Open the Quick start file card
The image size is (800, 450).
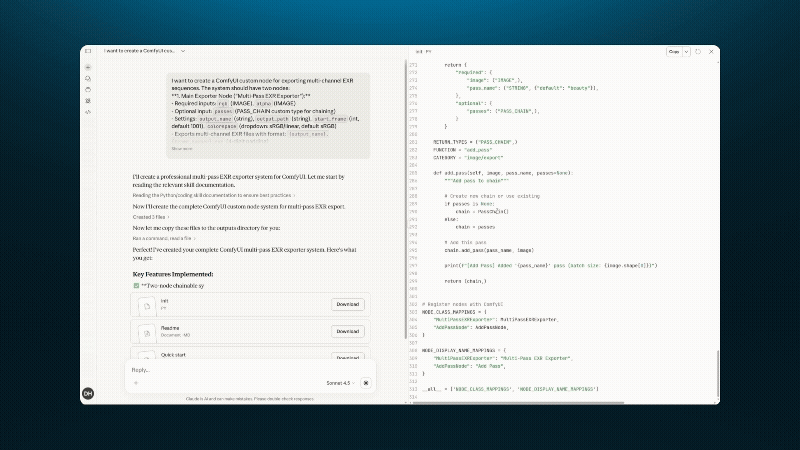coord(250,354)
